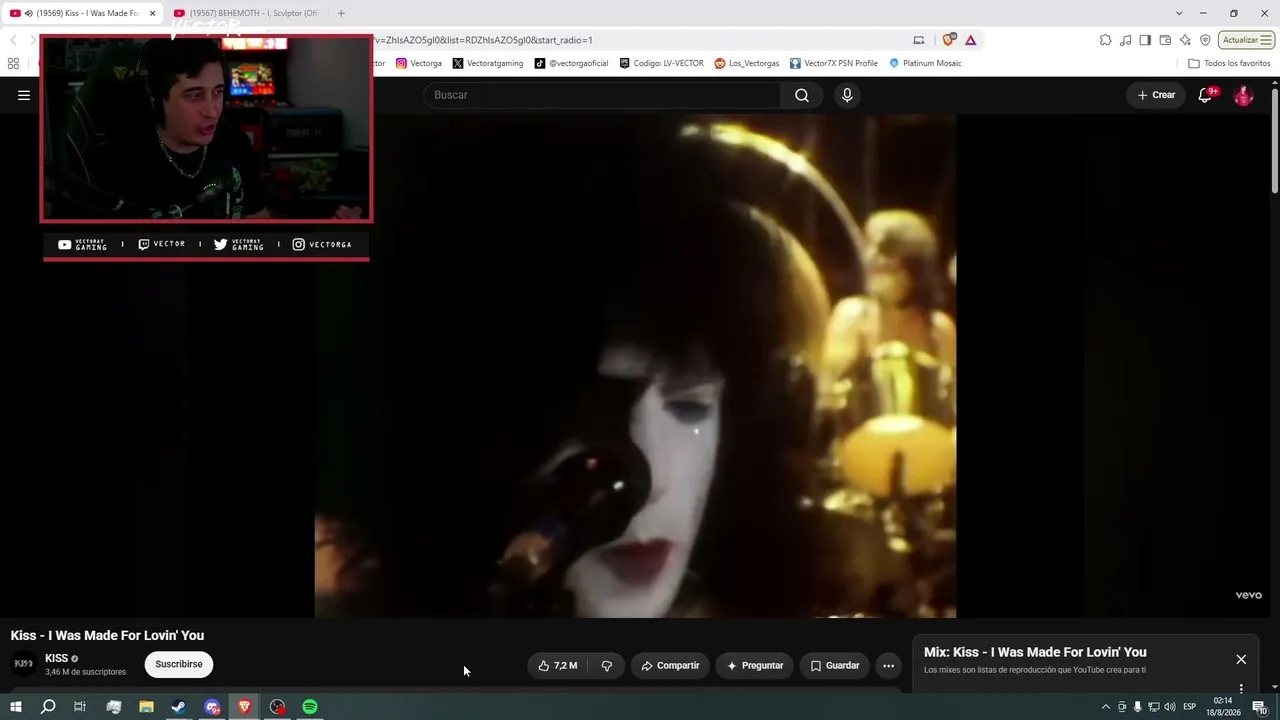Open the Vector7X PSN Profile bookmark
Viewport: 1280px width, 720px height.
[834, 63]
